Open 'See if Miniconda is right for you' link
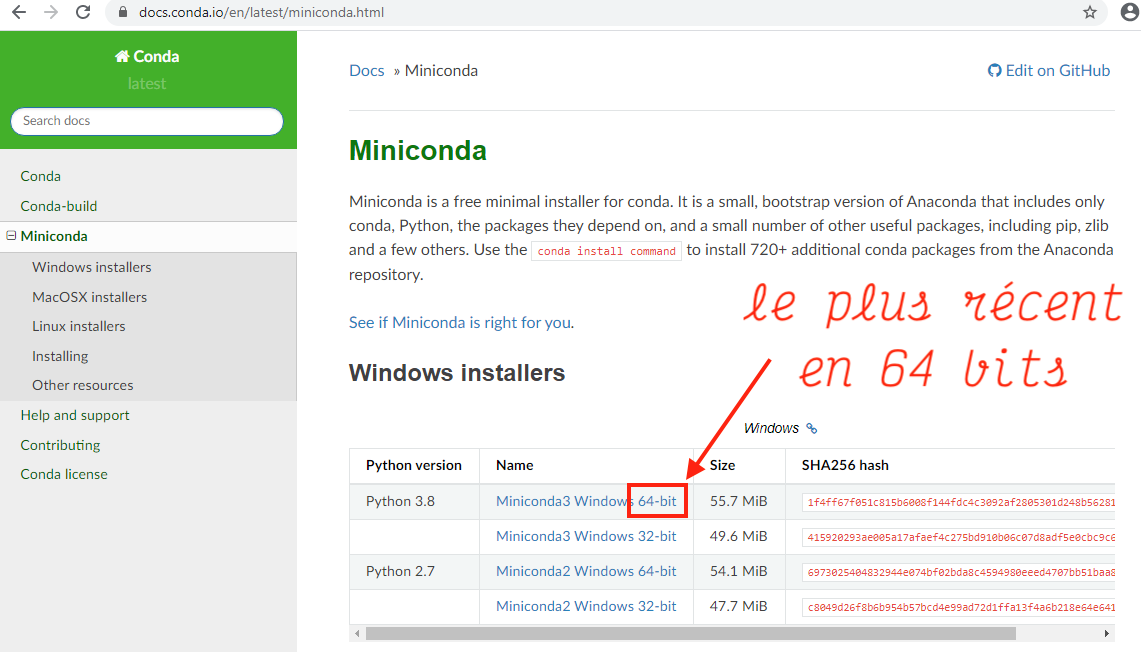 [460, 322]
